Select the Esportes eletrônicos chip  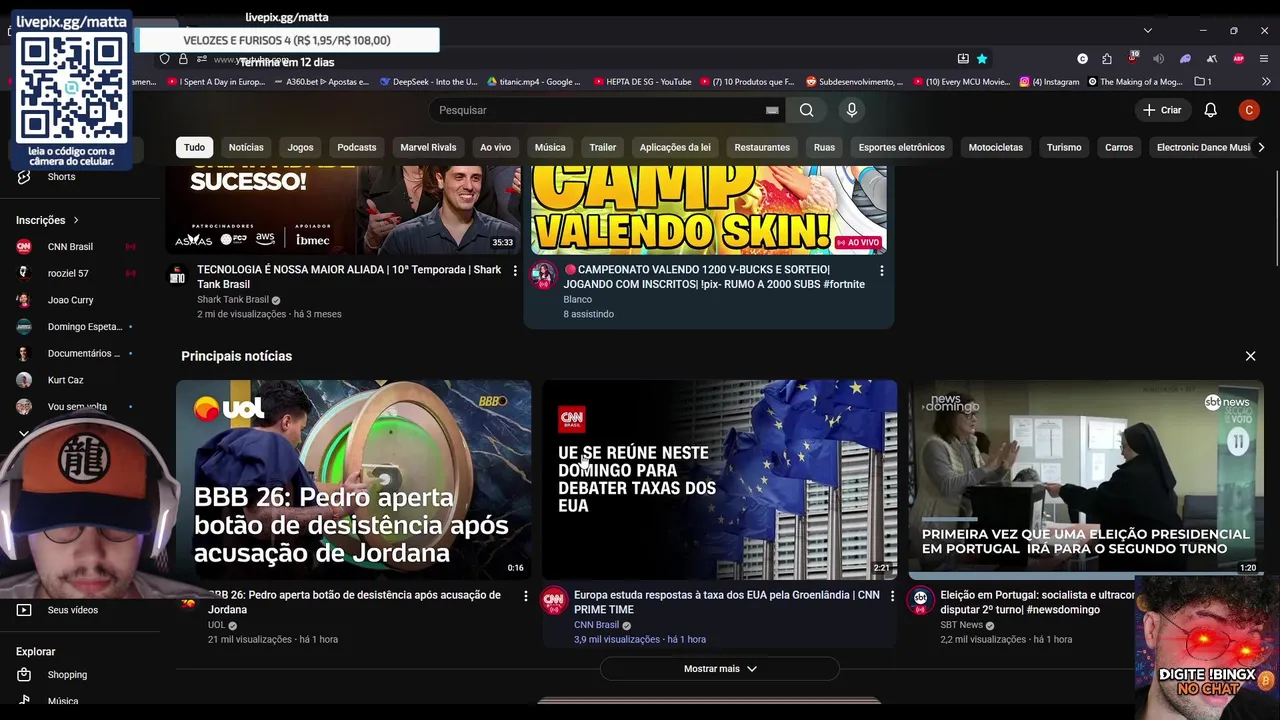(901, 147)
